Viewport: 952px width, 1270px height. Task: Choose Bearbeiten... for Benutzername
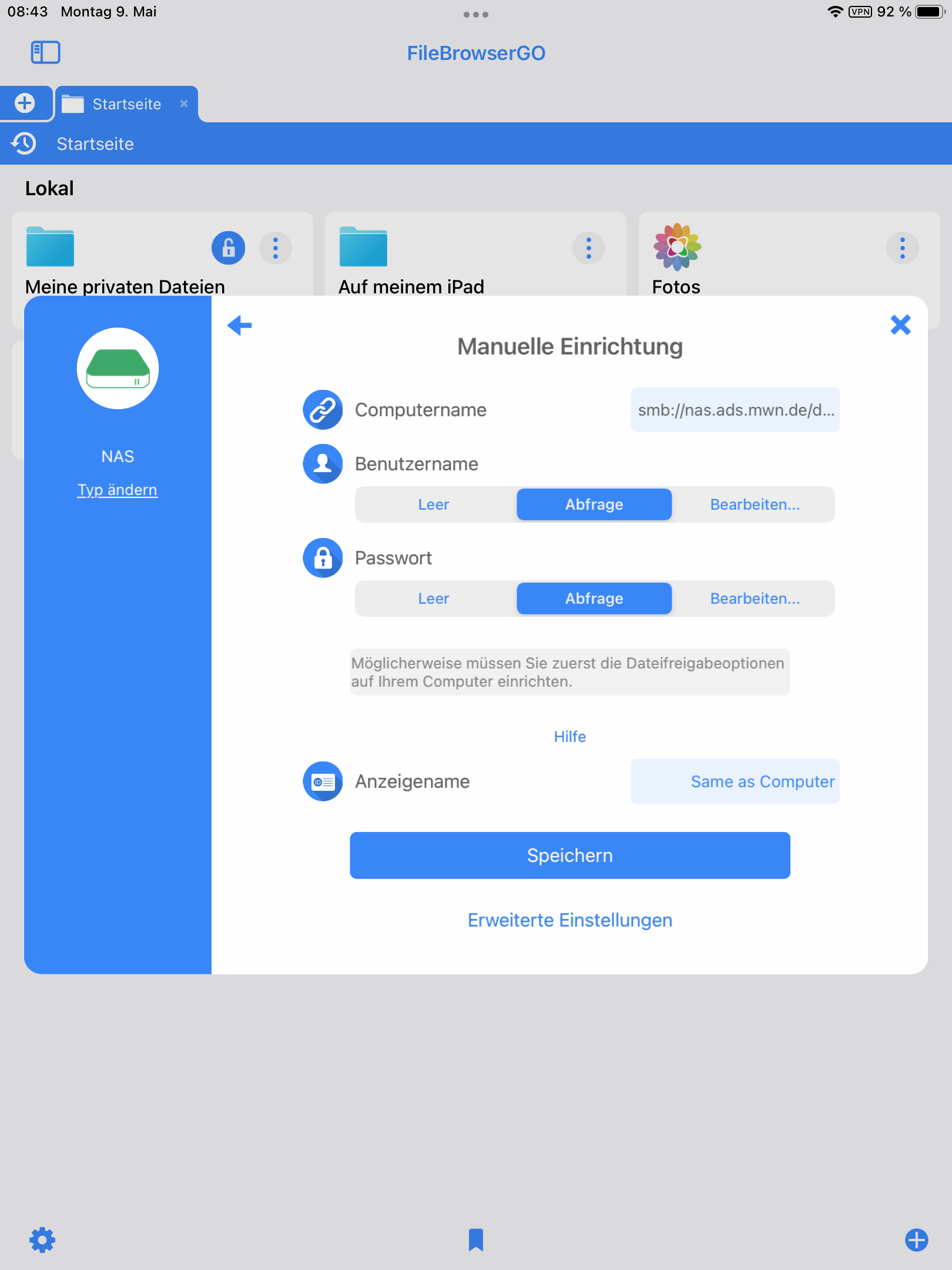coord(755,504)
